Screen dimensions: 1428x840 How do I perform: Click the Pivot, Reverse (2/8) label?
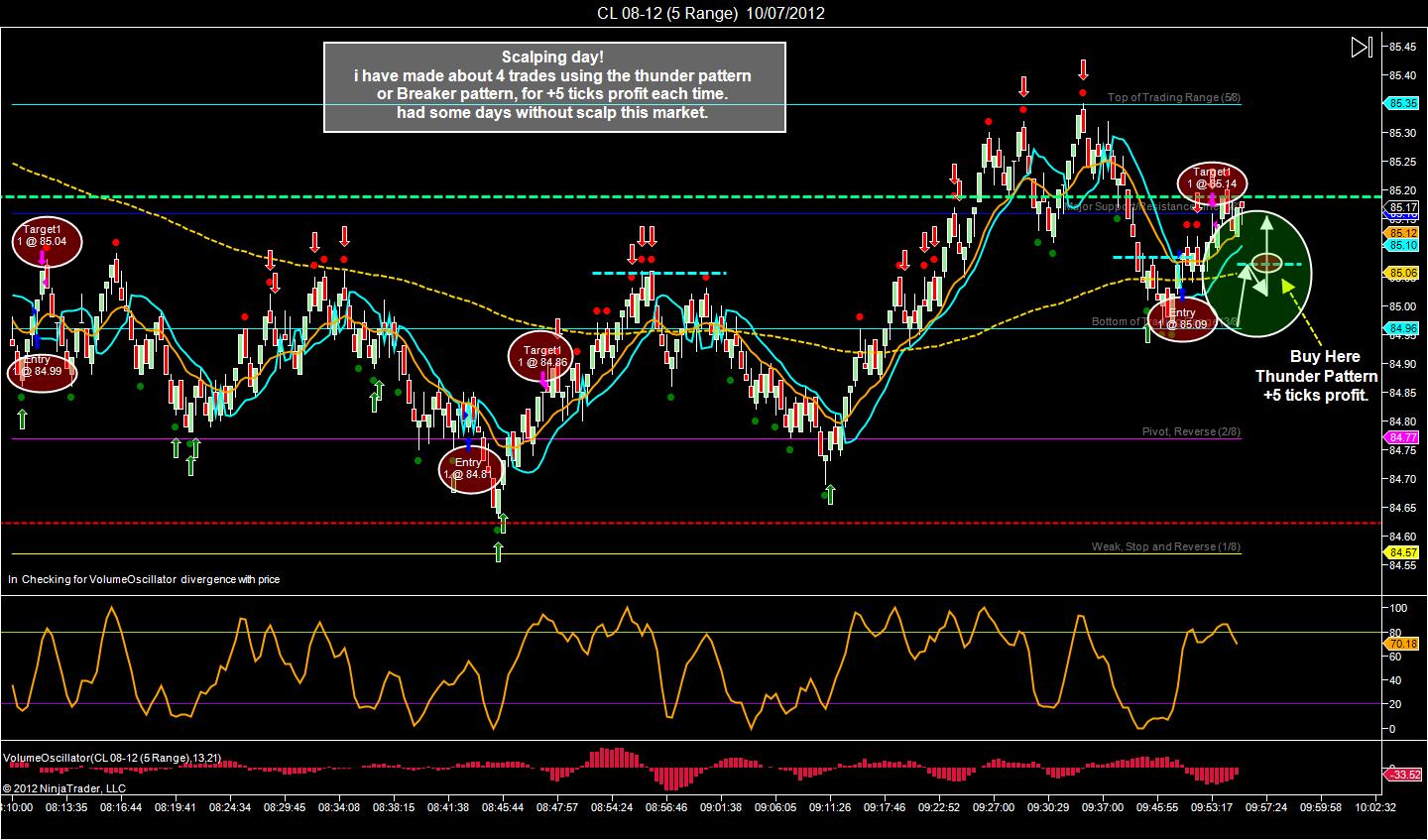coord(1191,432)
